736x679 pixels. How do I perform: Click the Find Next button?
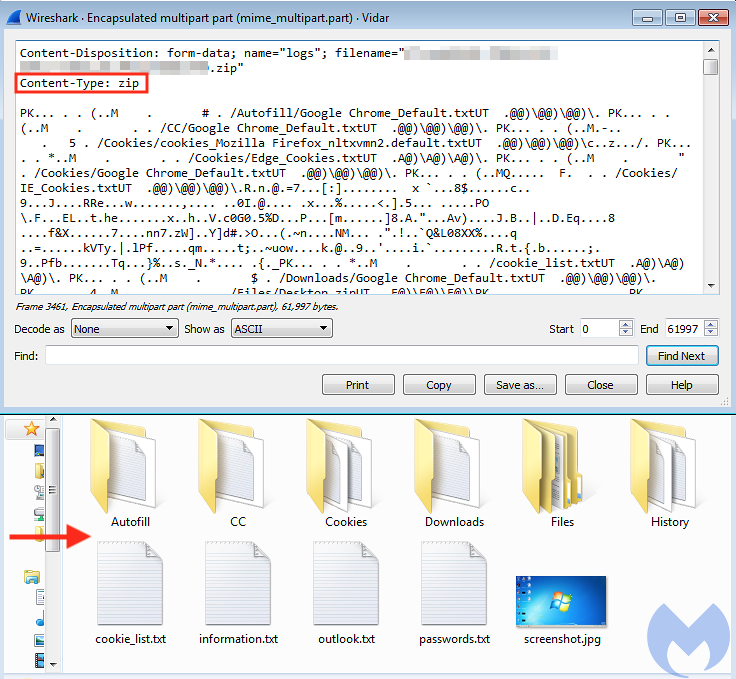[682, 356]
